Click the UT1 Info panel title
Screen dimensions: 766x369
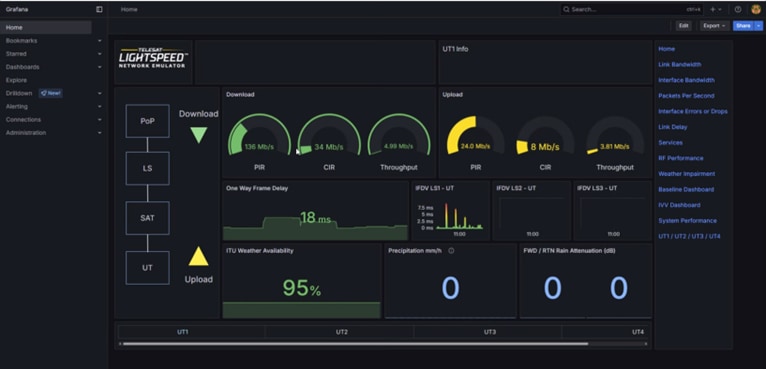click(455, 49)
